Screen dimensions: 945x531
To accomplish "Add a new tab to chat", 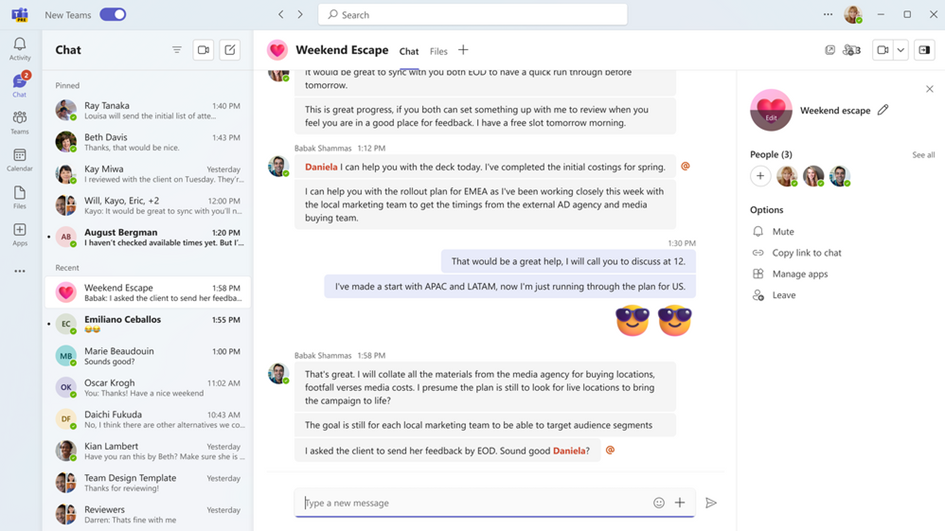I will pyautogui.click(x=463, y=50).
